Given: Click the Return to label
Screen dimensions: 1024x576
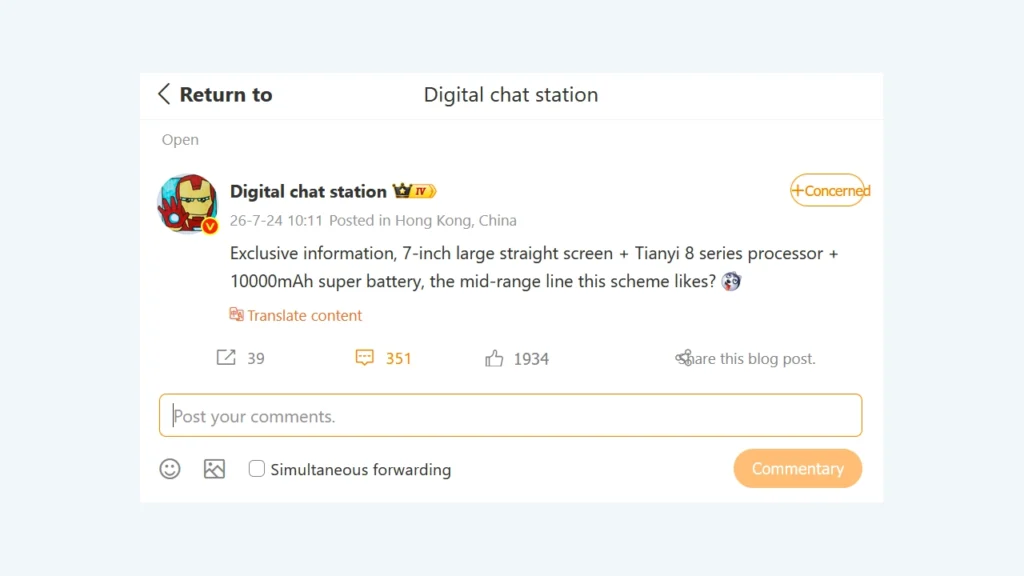Looking at the screenshot, I should [x=226, y=95].
